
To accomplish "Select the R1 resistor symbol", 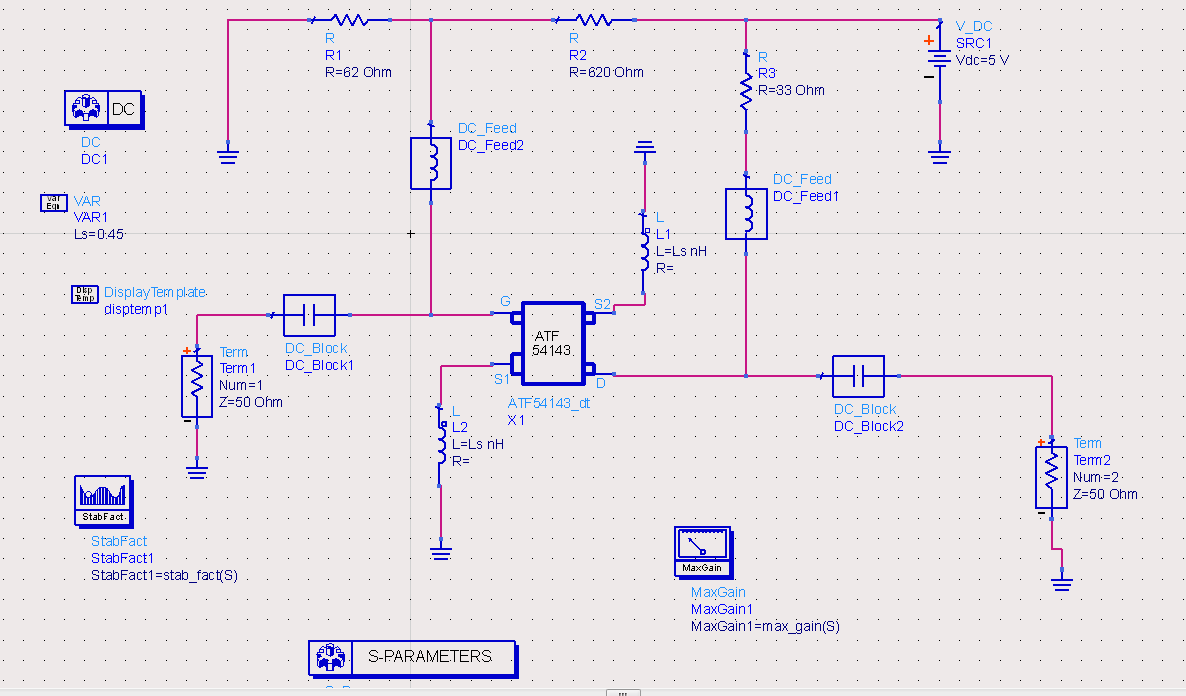I will coord(349,20).
